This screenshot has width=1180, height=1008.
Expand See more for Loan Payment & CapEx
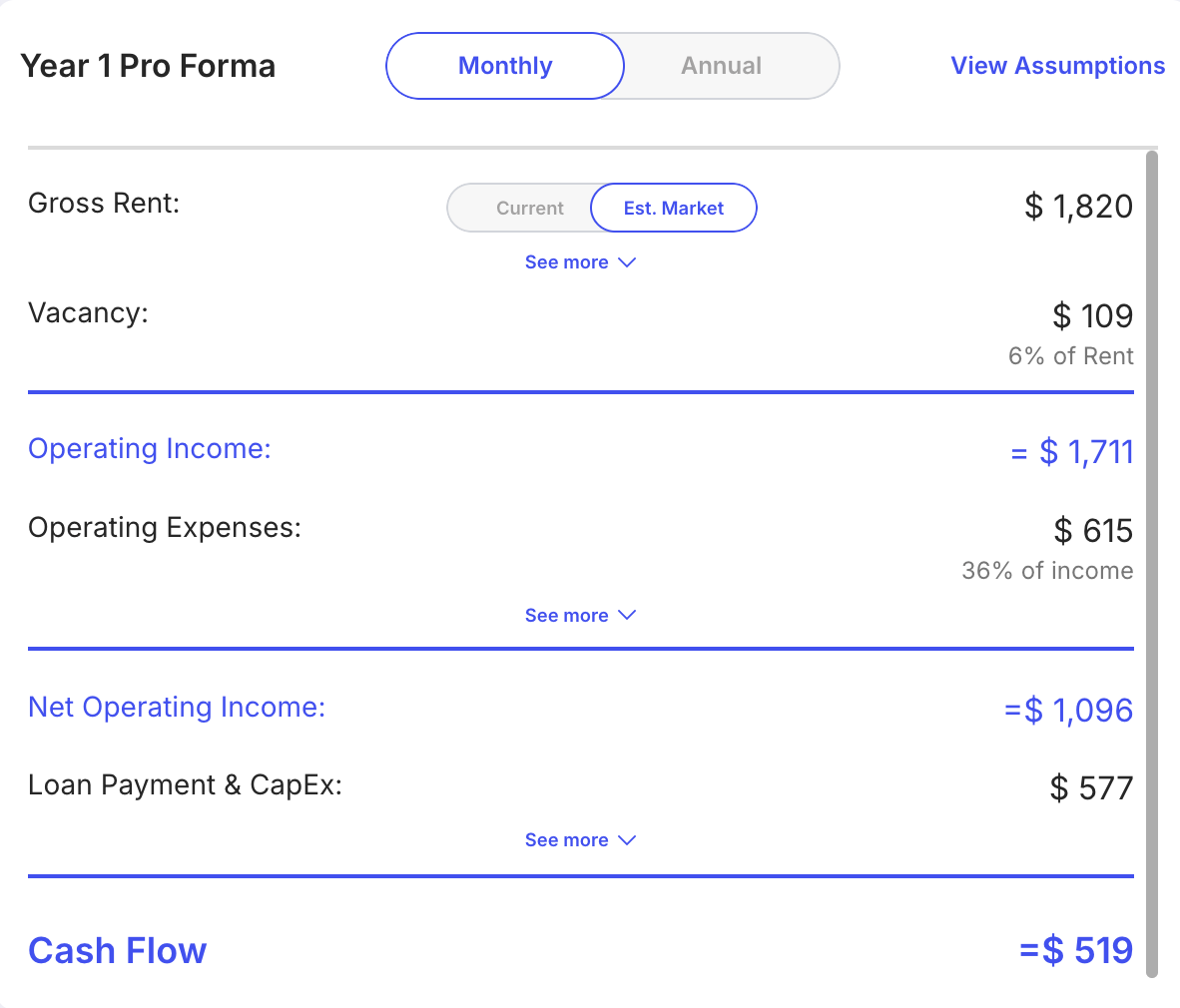[x=567, y=840]
